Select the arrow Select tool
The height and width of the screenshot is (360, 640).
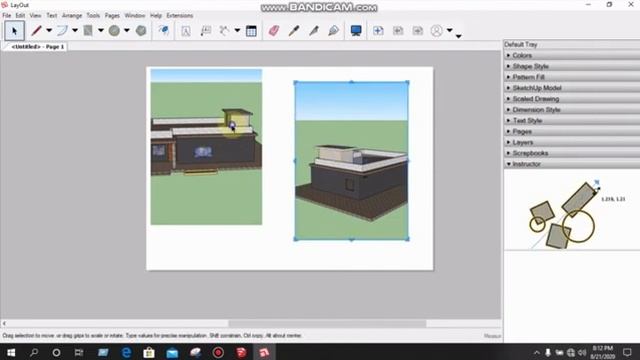[x=15, y=31]
